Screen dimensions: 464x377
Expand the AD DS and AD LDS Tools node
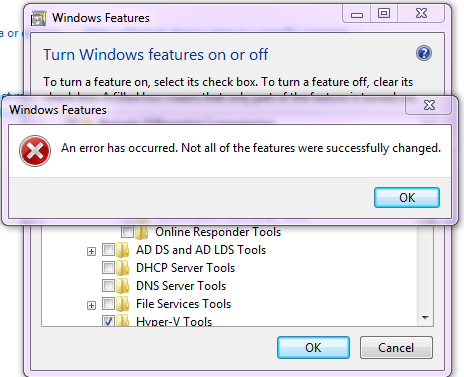[91, 251]
